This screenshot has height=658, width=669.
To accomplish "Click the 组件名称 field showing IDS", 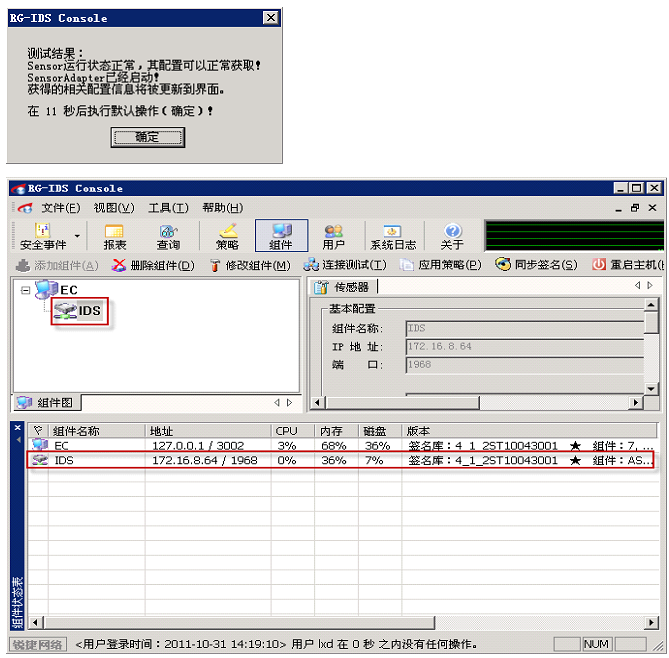I will point(525,329).
